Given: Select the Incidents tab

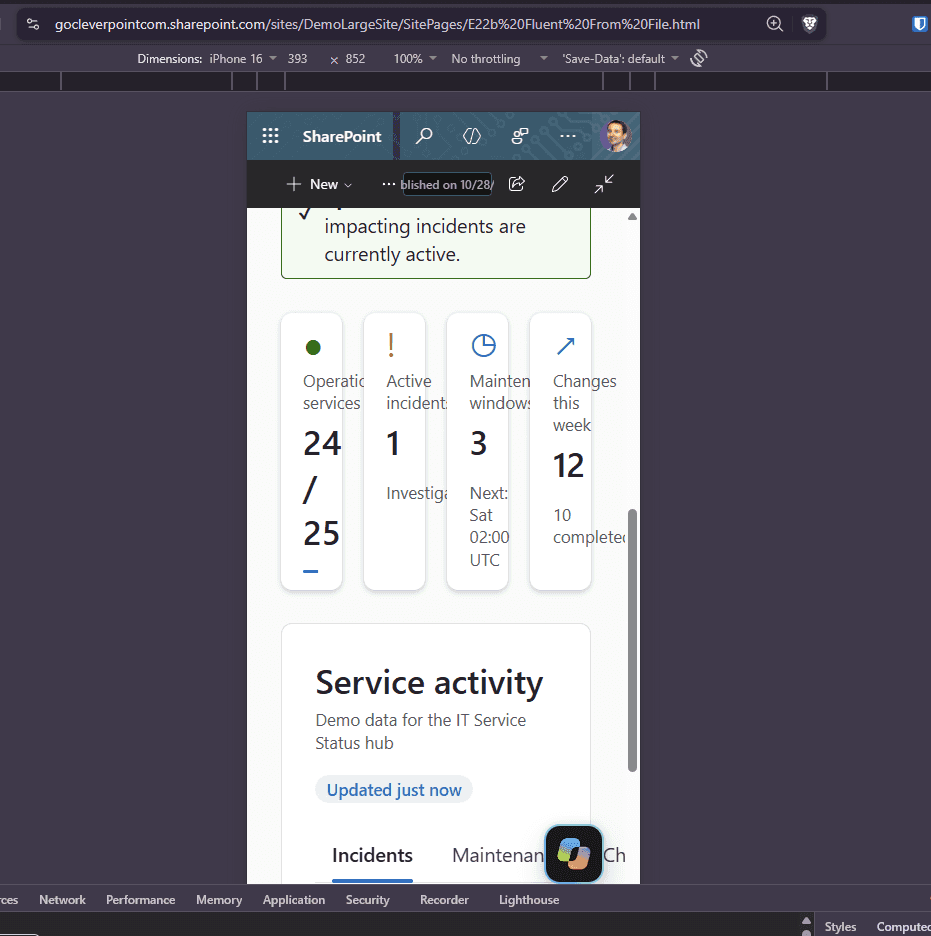Looking at the screenshot, I should (372, 855).
